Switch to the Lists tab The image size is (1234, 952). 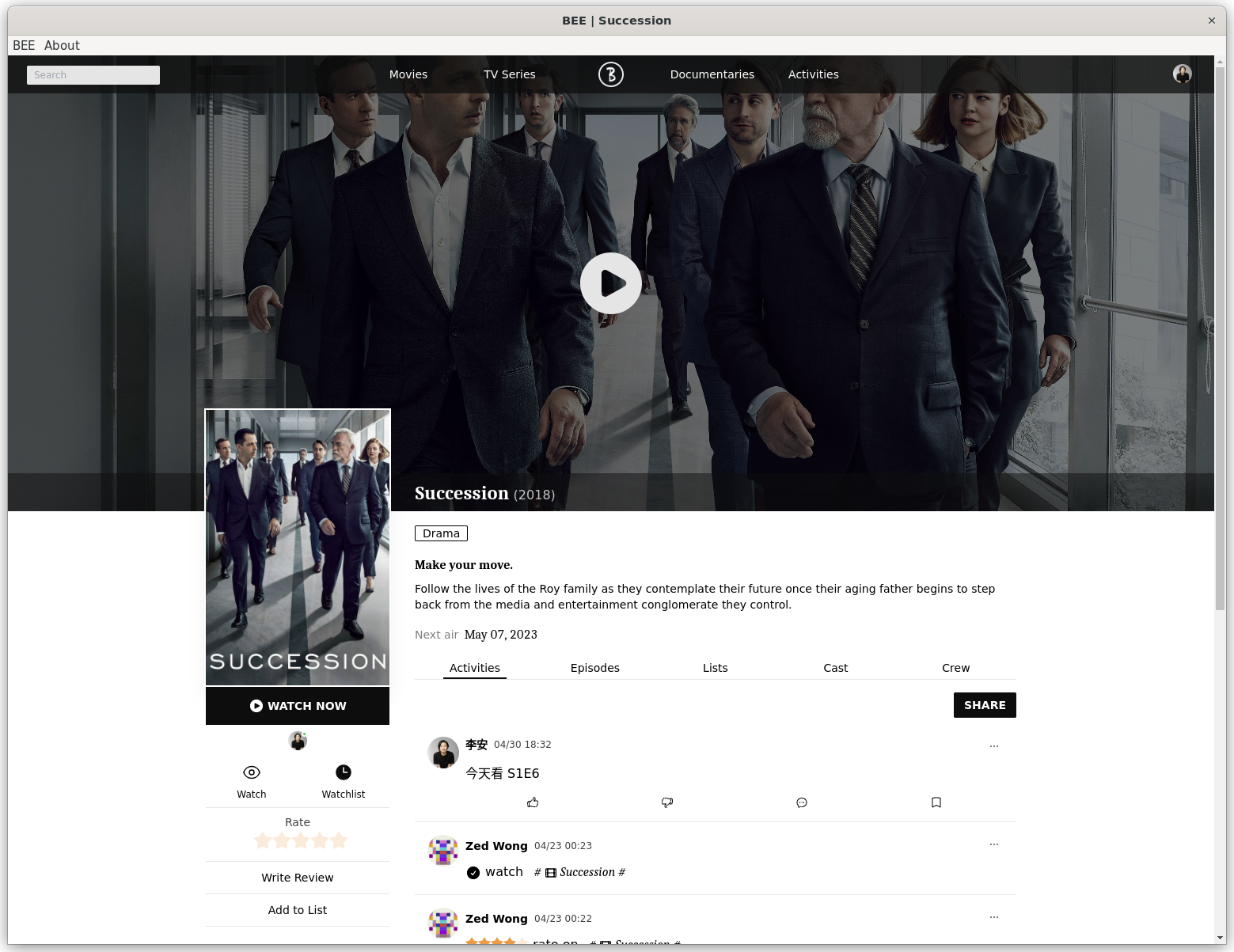tap(716, 668)
